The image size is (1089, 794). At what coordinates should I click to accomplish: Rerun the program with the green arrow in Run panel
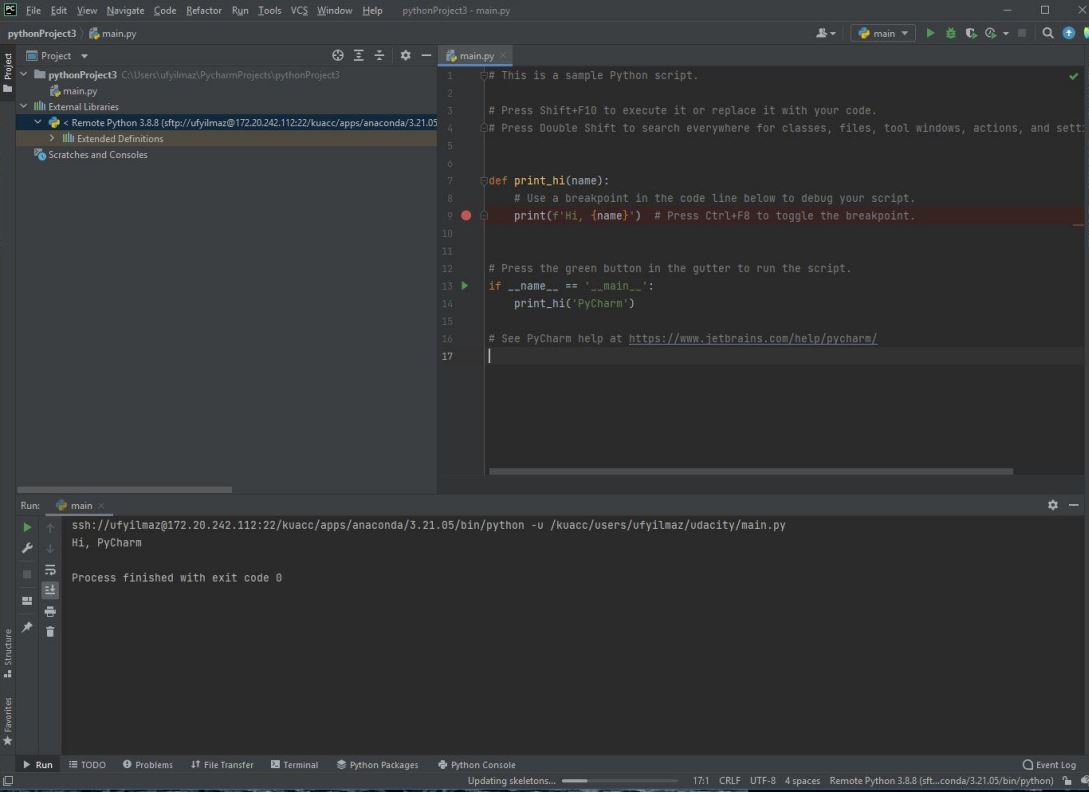(x=26, y=526)
